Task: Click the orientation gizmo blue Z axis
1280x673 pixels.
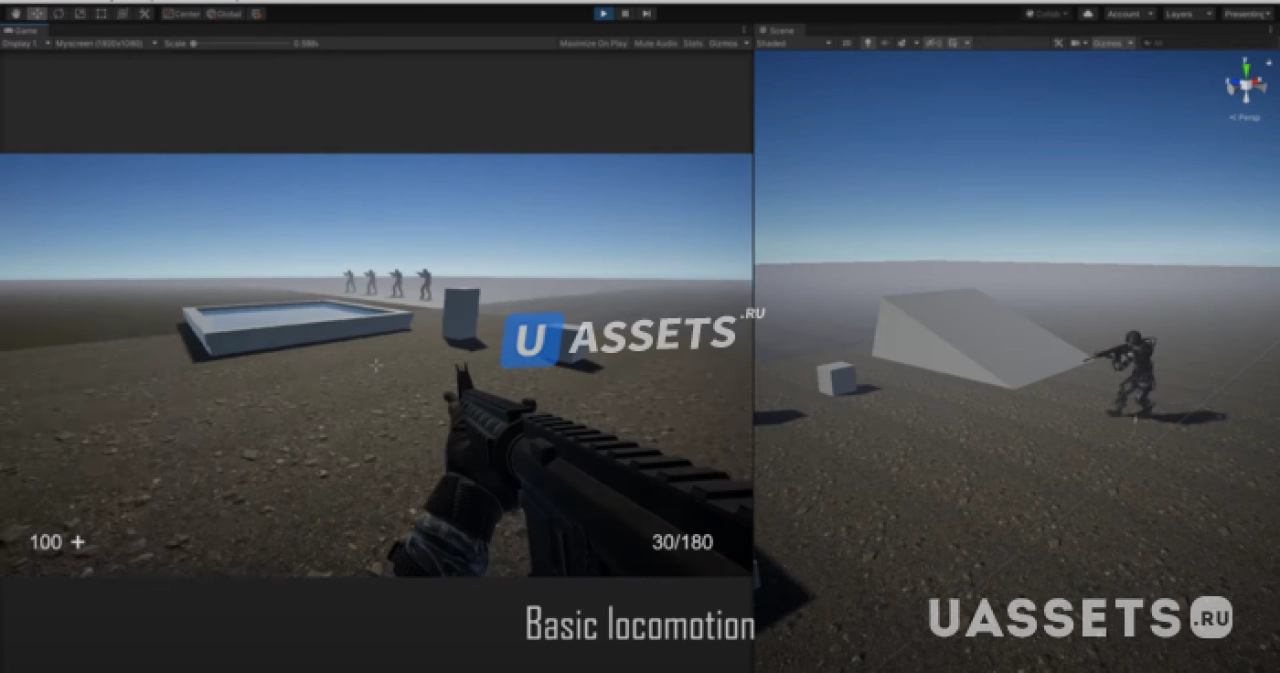Action: (x=1234, y=81)
